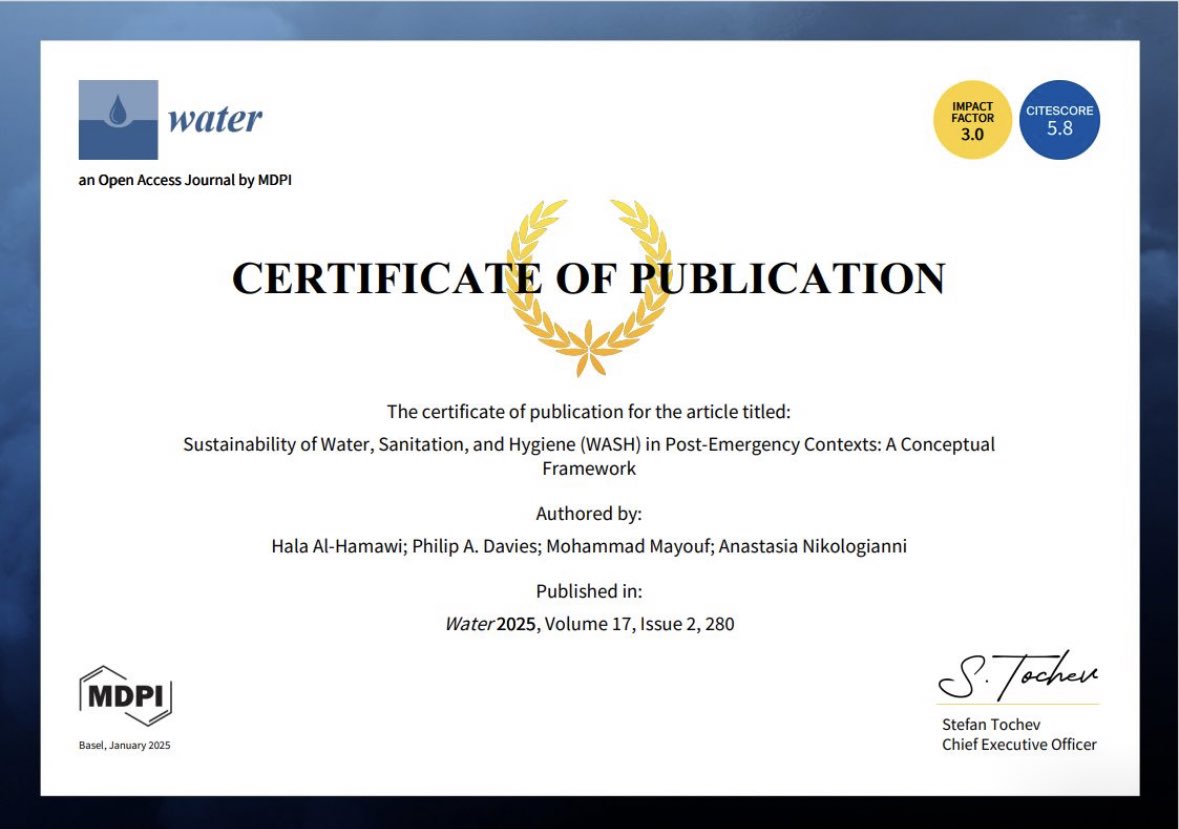Click 'an Open Access Journal by MDPI' text

point(185,180)
